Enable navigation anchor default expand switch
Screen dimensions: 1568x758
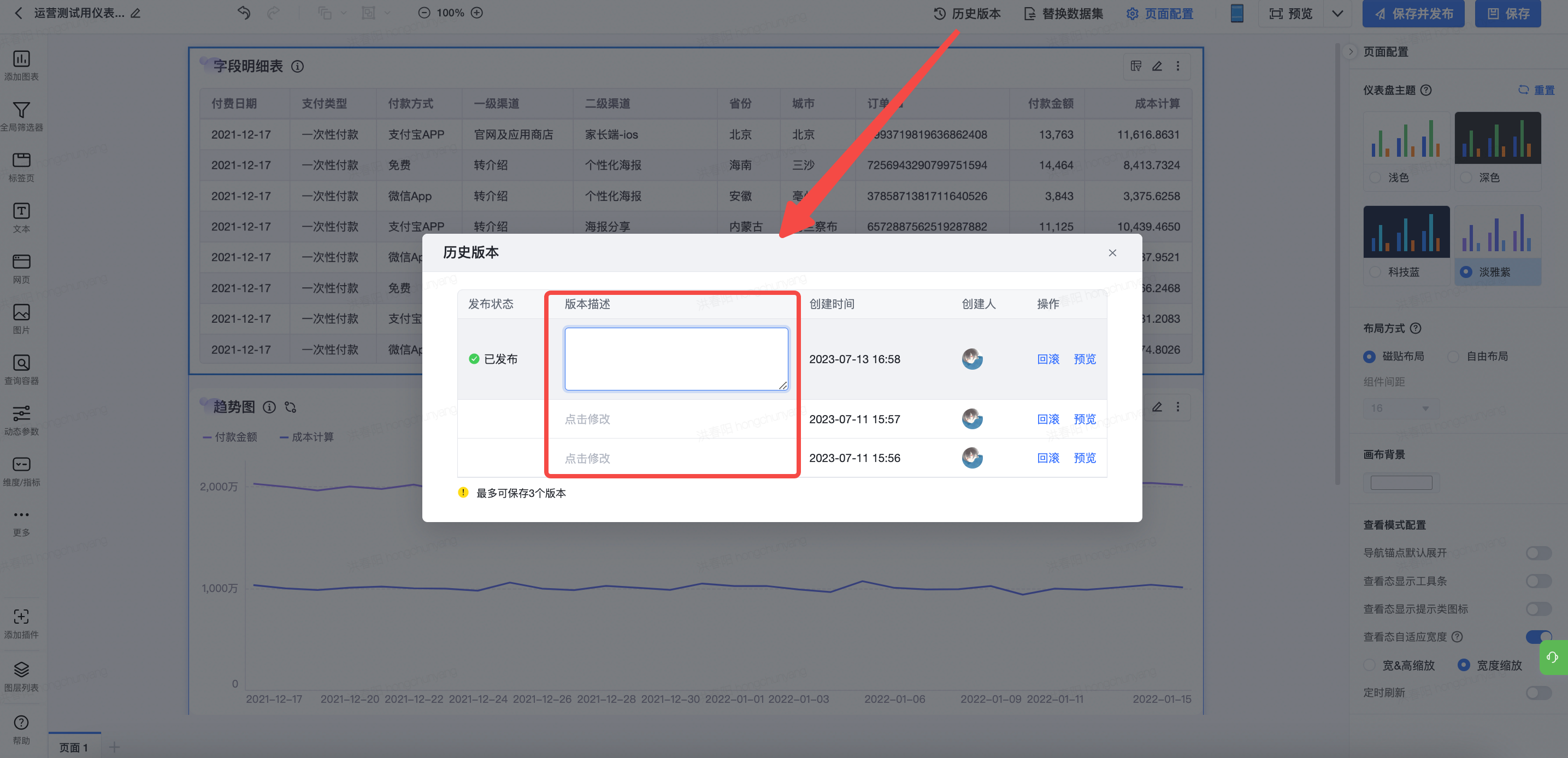pos(1538,552)
